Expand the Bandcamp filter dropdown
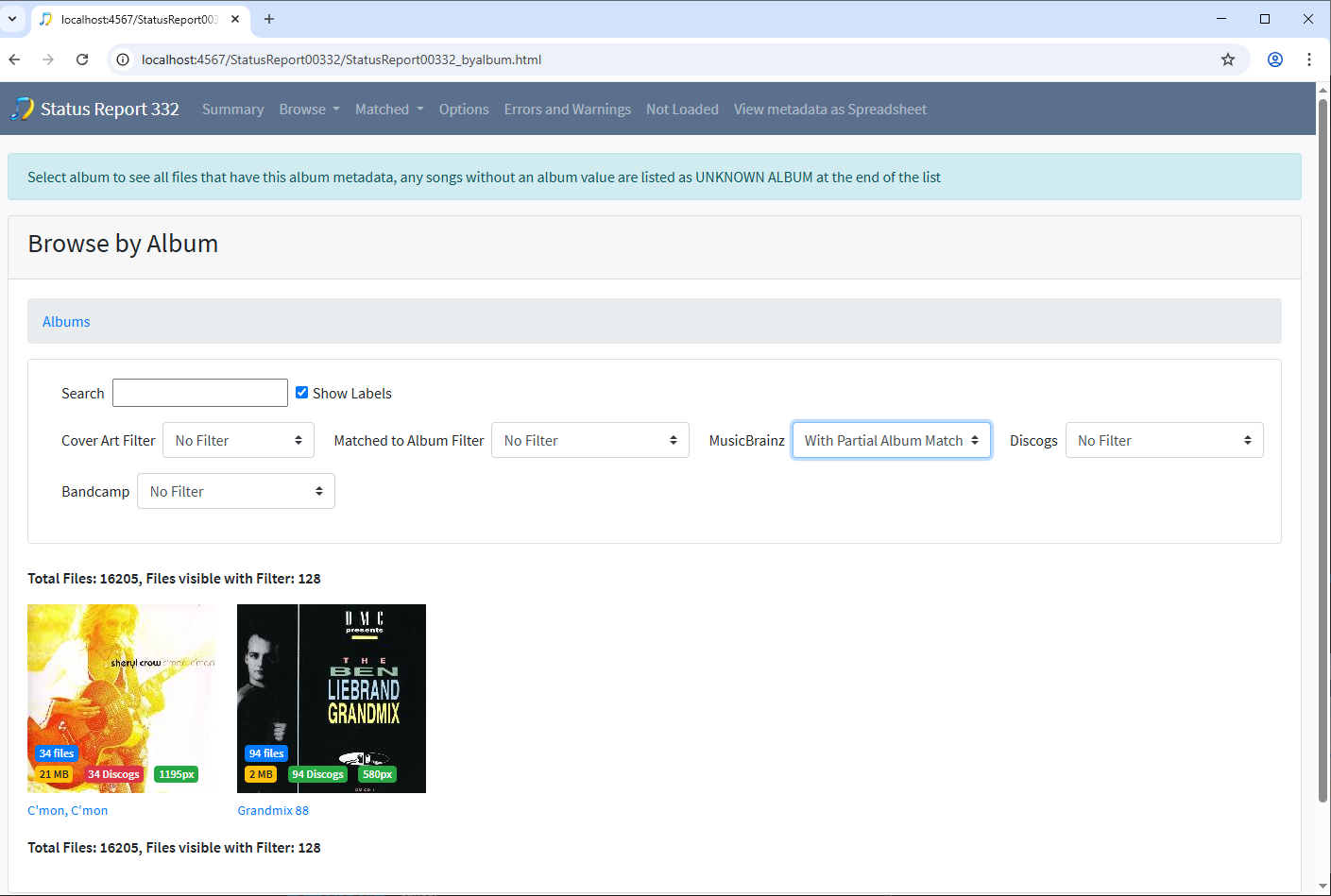This screenshot has height=896, width=1331. coord(236,491)
